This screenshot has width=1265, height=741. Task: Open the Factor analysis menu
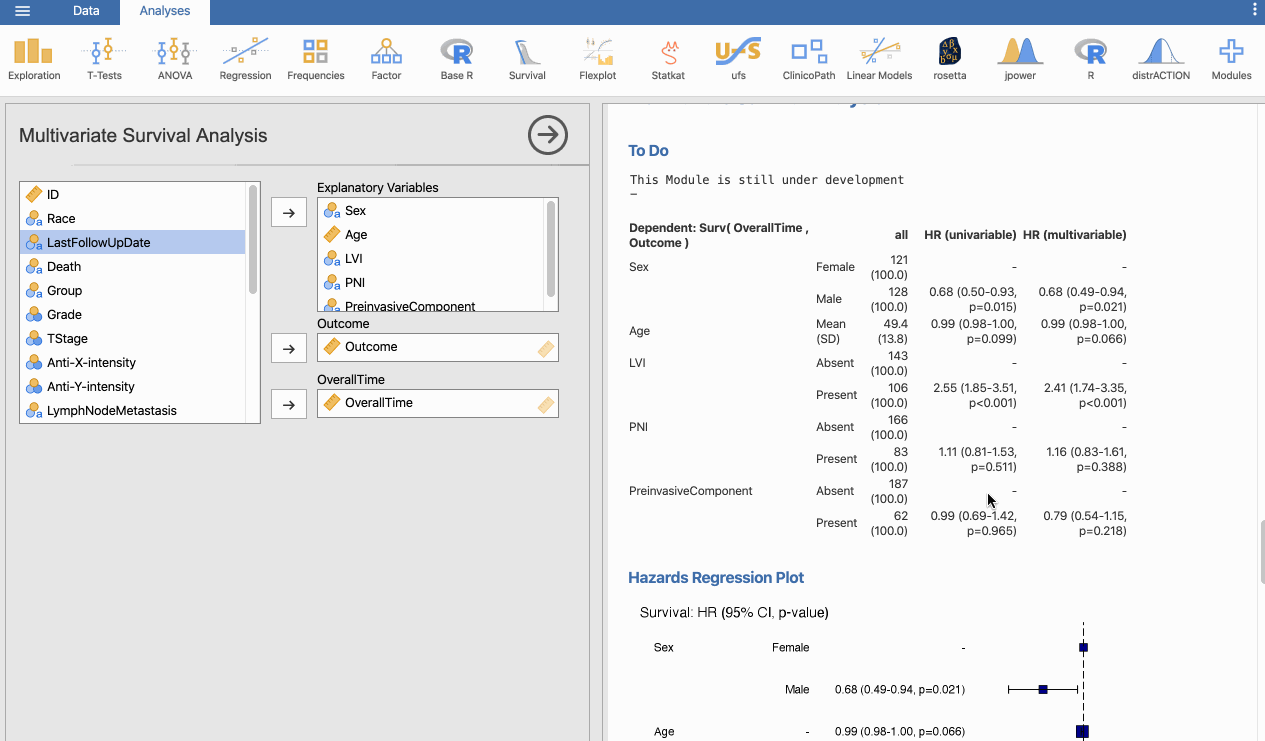tap(386, 60)
